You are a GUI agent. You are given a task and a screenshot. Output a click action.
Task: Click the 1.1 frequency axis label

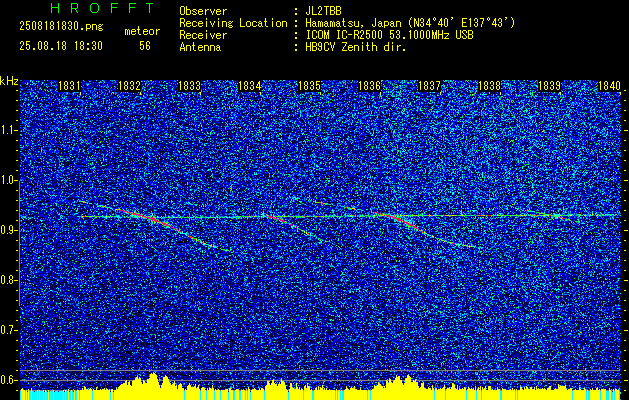pos(9,130)
